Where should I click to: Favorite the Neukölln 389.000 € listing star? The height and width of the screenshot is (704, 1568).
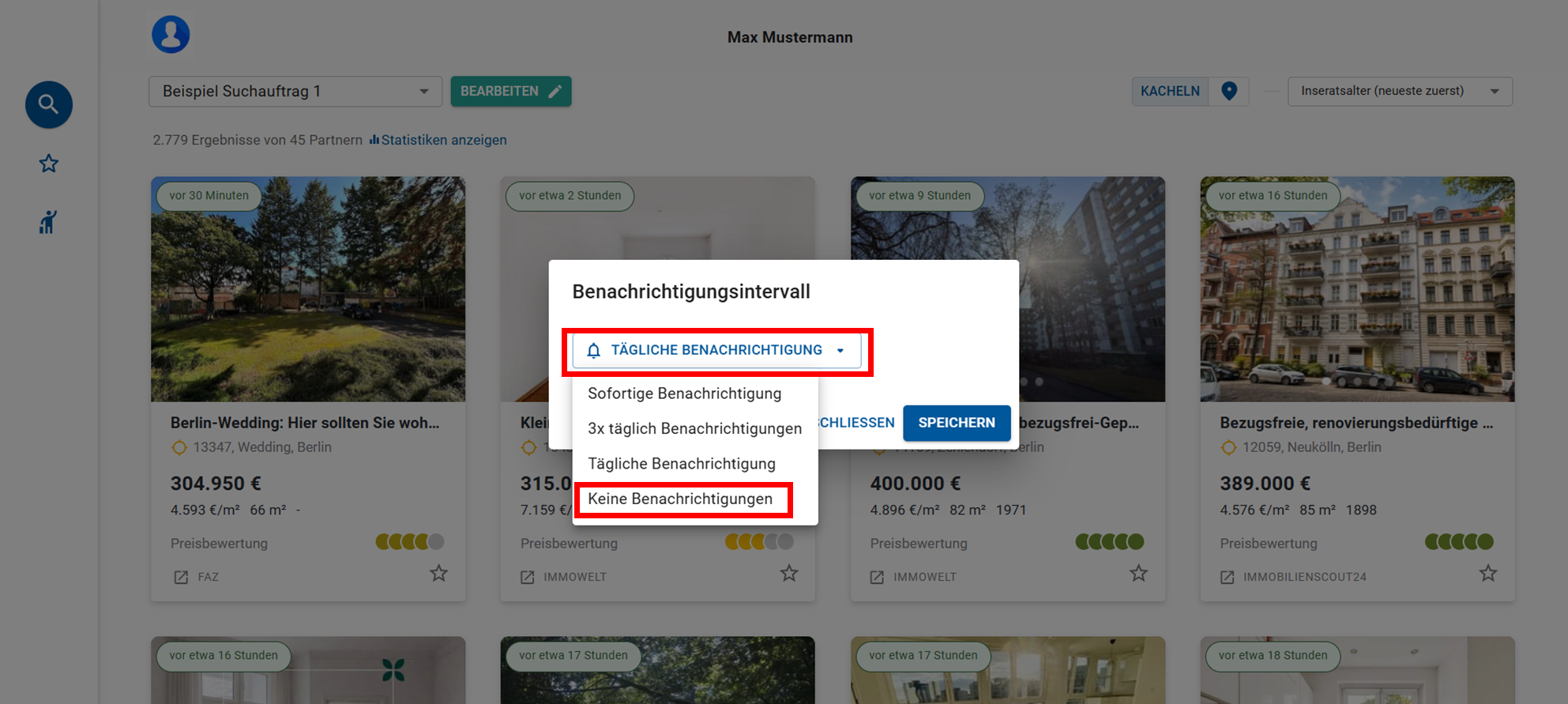pyautogui.click(x=1487, y=574)
